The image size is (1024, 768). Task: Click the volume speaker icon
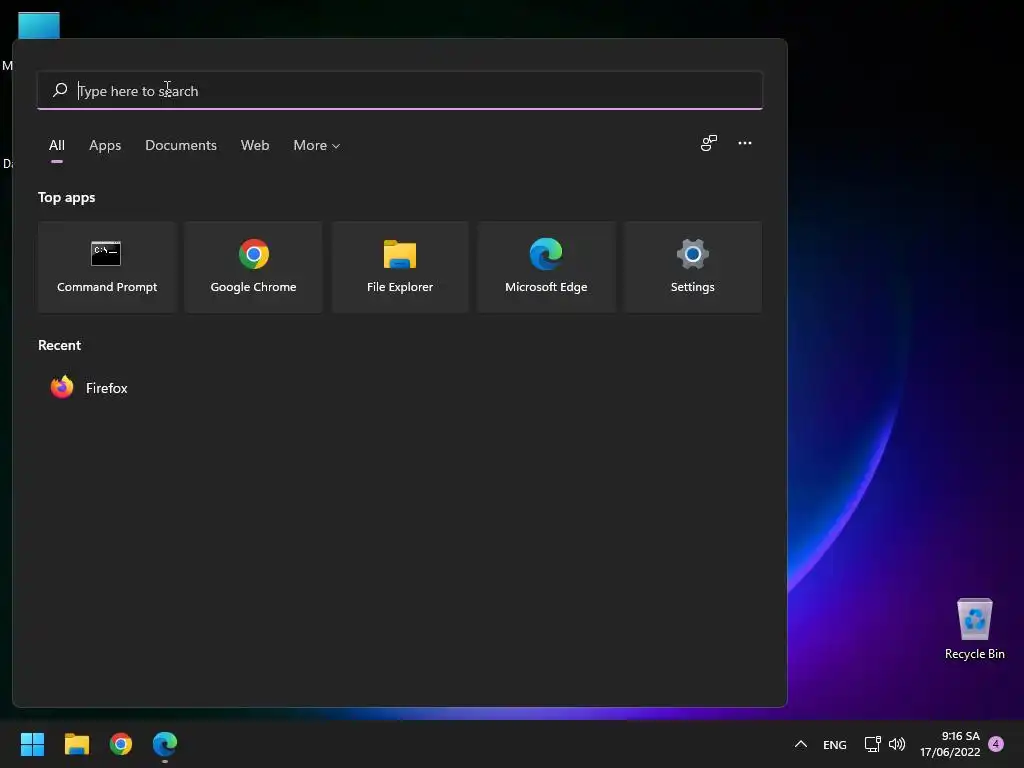[x=897, y=744]
